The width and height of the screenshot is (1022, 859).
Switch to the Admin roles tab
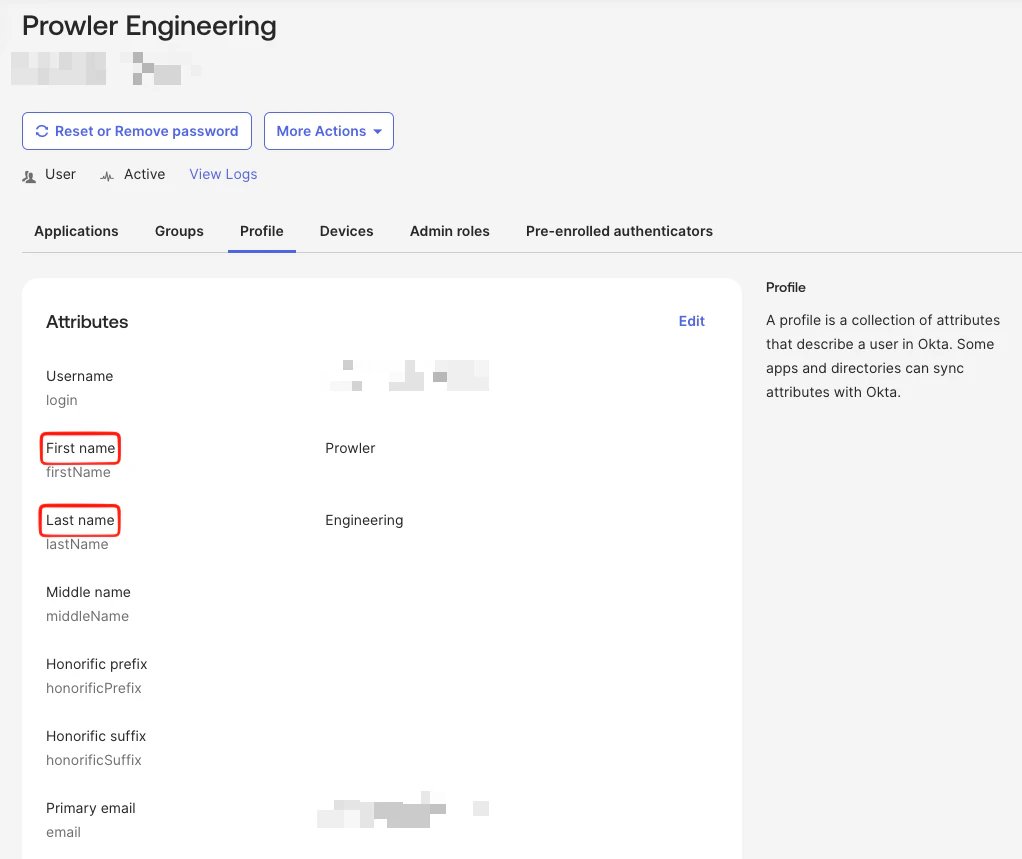[449, 231]
